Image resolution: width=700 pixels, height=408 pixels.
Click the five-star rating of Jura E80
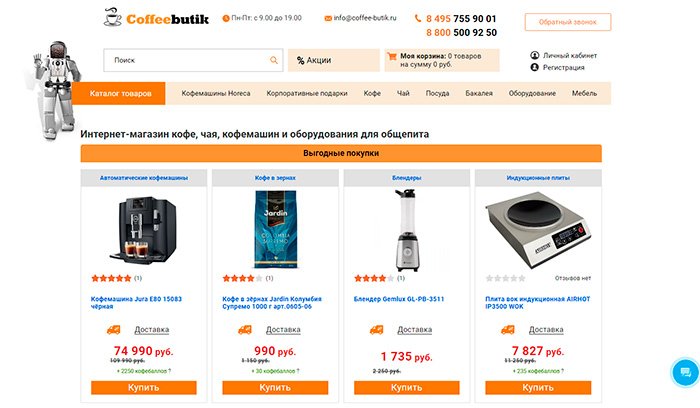(x=111, y=278)
